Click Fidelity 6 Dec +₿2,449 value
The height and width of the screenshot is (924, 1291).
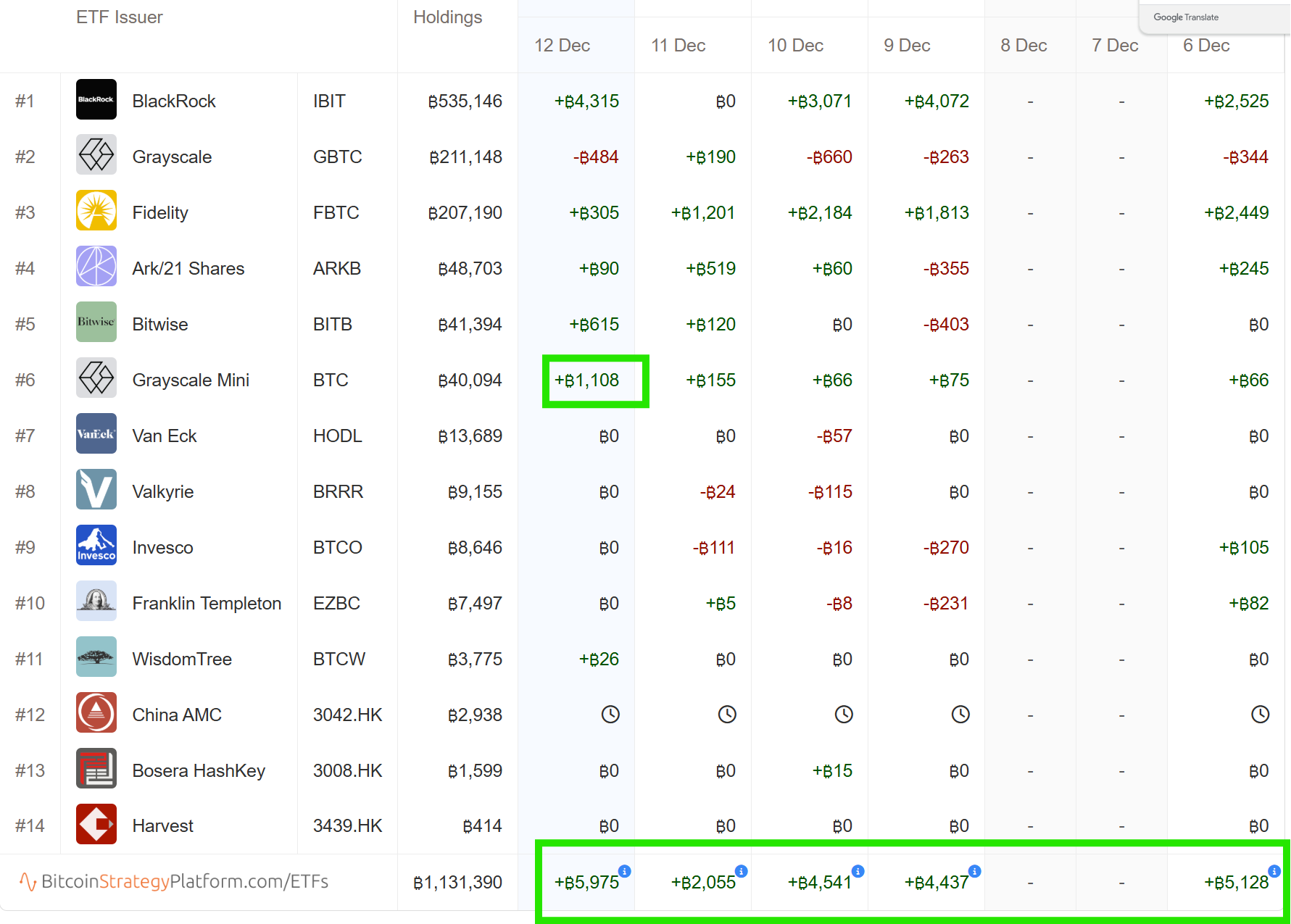pyautogui.click(x=1236, y=213)
